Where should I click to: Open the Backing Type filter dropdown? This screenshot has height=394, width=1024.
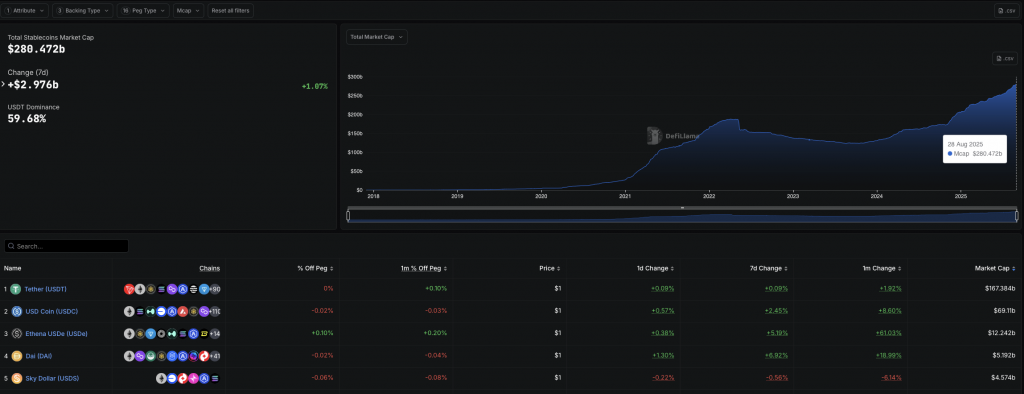(x=83, y=10)
